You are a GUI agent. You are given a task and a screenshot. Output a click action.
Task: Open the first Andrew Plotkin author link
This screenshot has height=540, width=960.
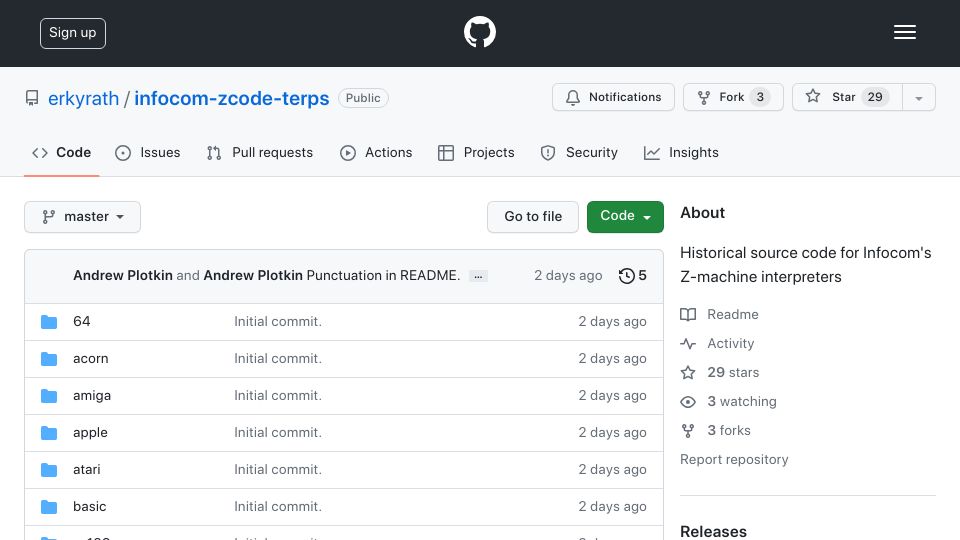[122, 276]
